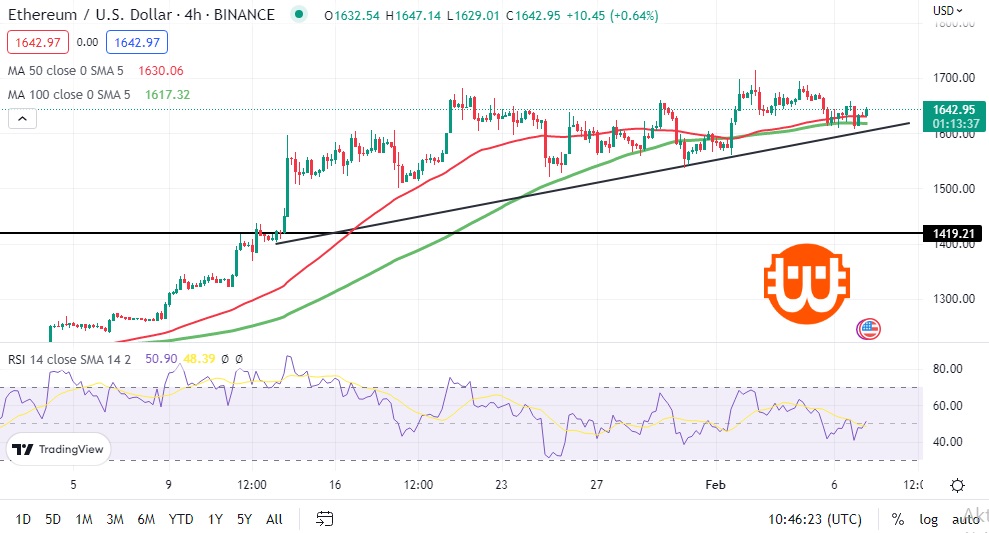Viewport: 989px width, 533px height.
Task: Click the MA 50 value 1630.06
Action: click(x=161, y=71)
